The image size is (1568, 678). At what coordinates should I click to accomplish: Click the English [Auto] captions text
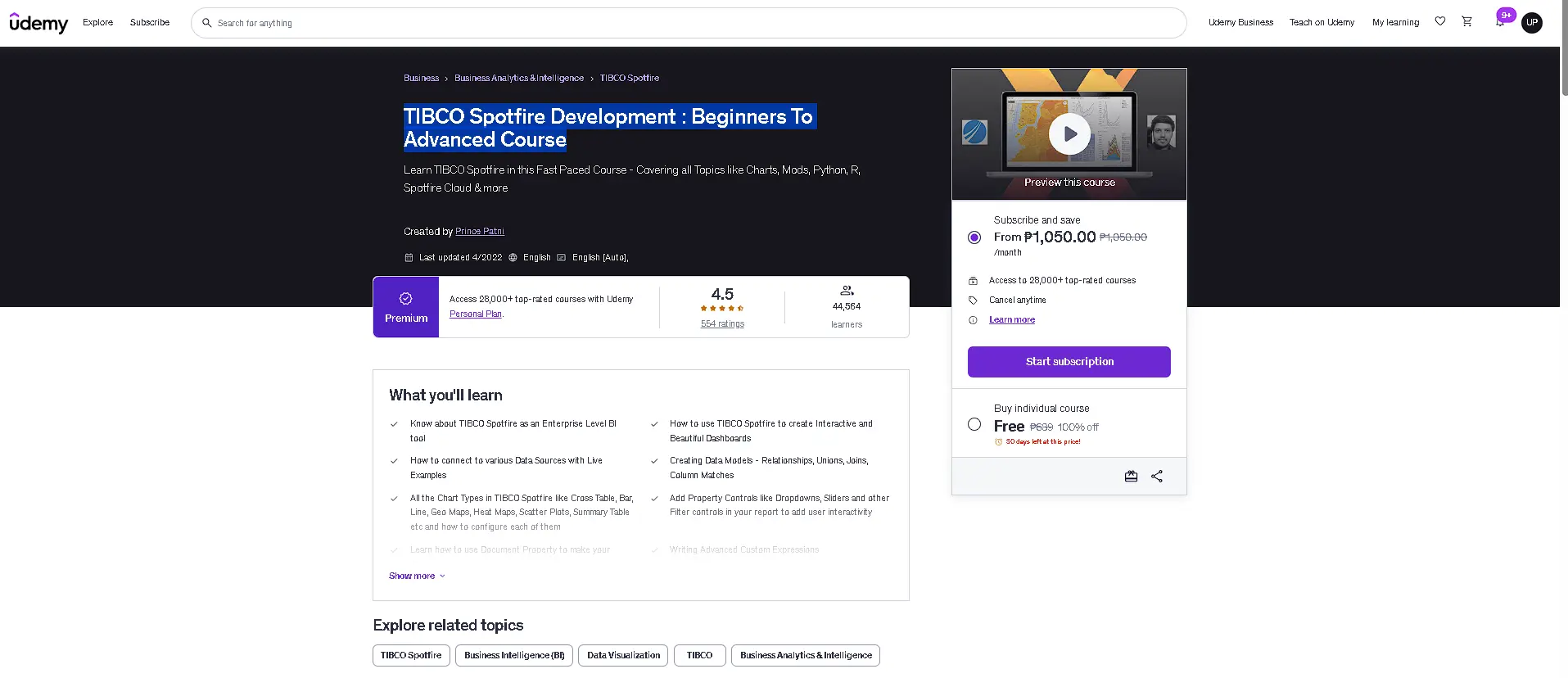pyautogui.click(x=600, y=258)
